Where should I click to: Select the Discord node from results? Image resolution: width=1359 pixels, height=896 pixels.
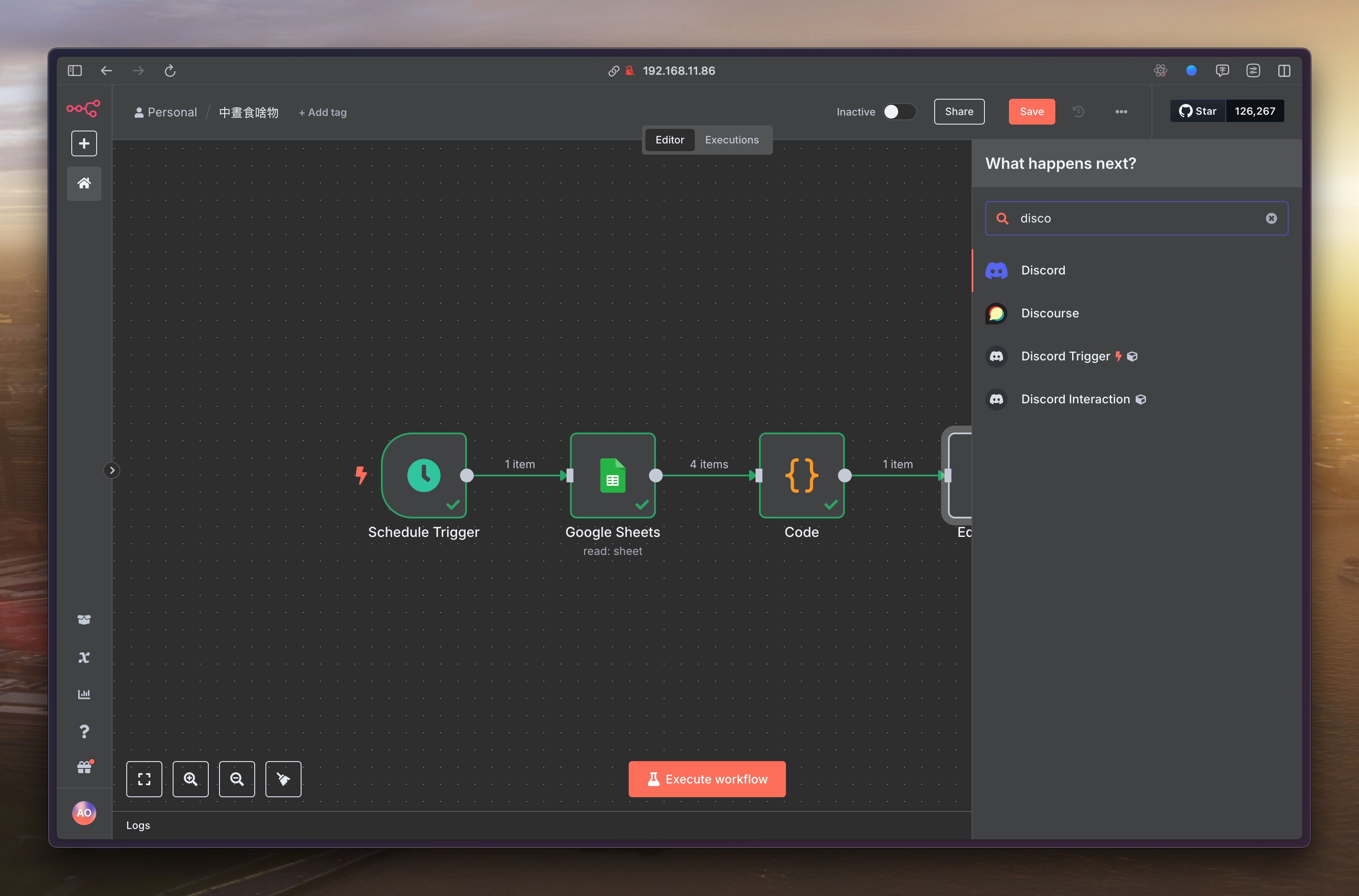tap(1042, 270)
